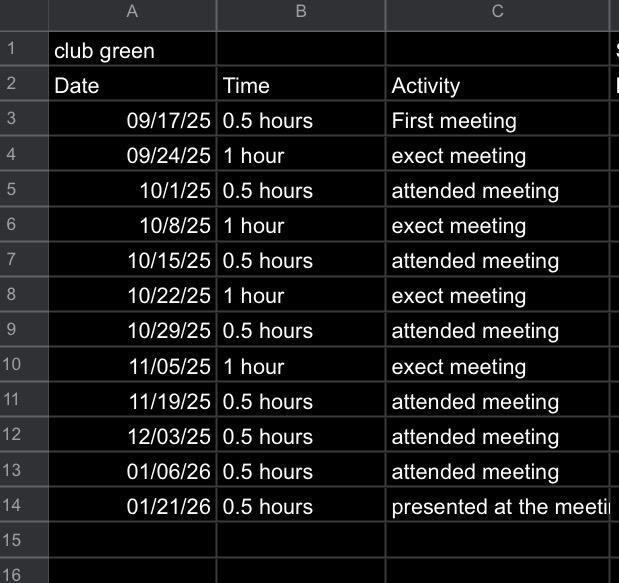Select the date cell 12/03/25
This screenshot has width=619, height=583.
[132, 437]
